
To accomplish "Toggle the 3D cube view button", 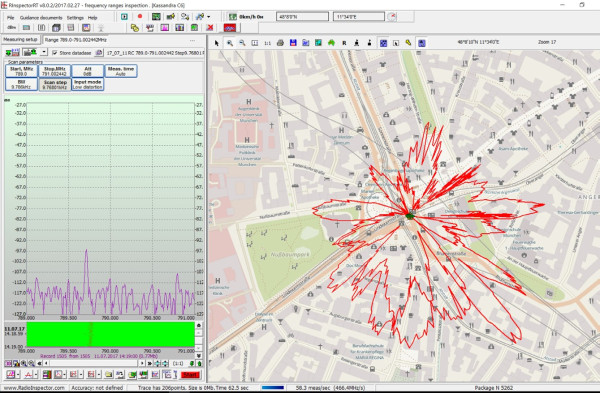I will coord(56,28).
